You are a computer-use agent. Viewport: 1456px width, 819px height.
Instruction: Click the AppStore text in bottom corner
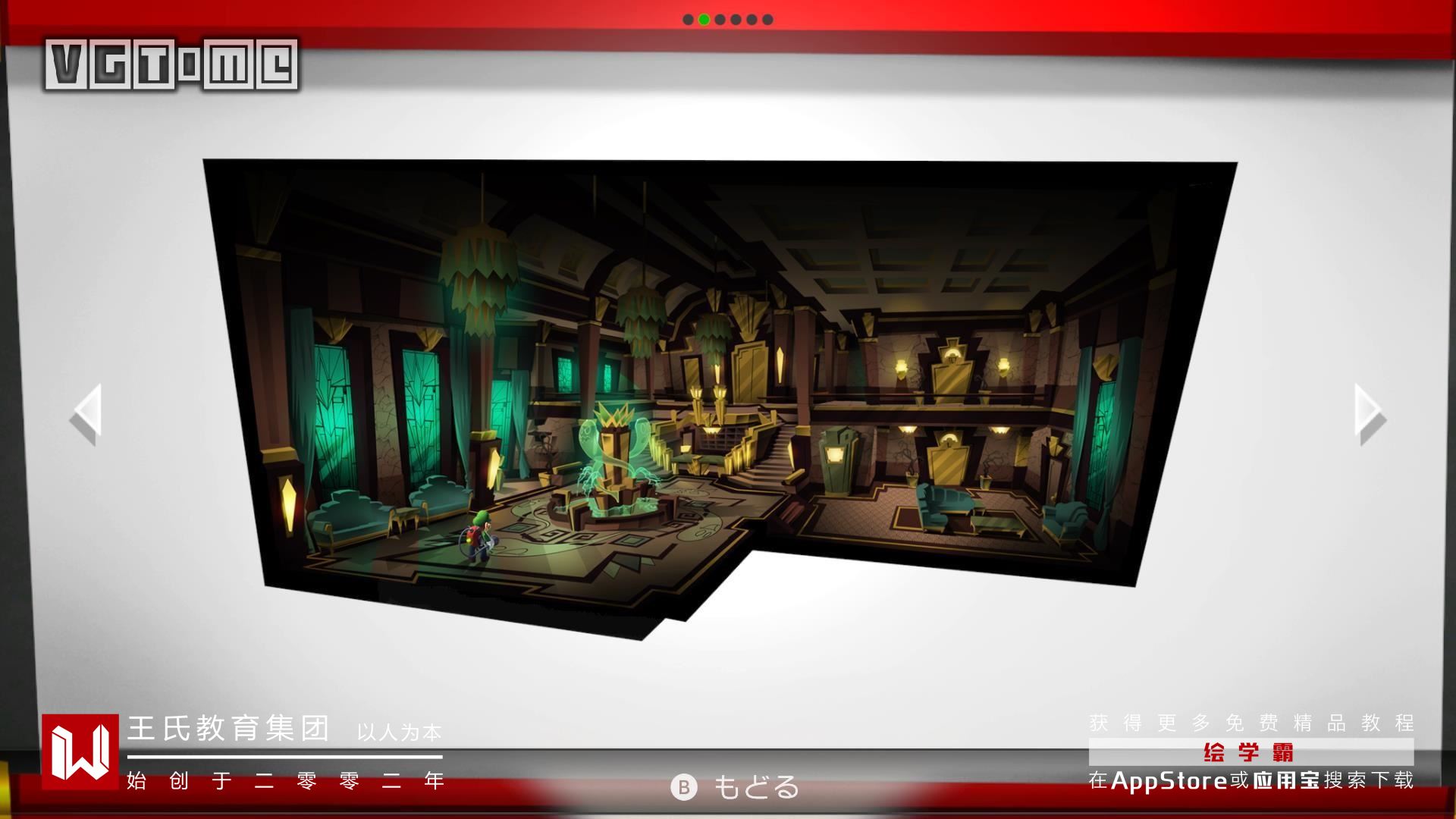click(1169, 780)
